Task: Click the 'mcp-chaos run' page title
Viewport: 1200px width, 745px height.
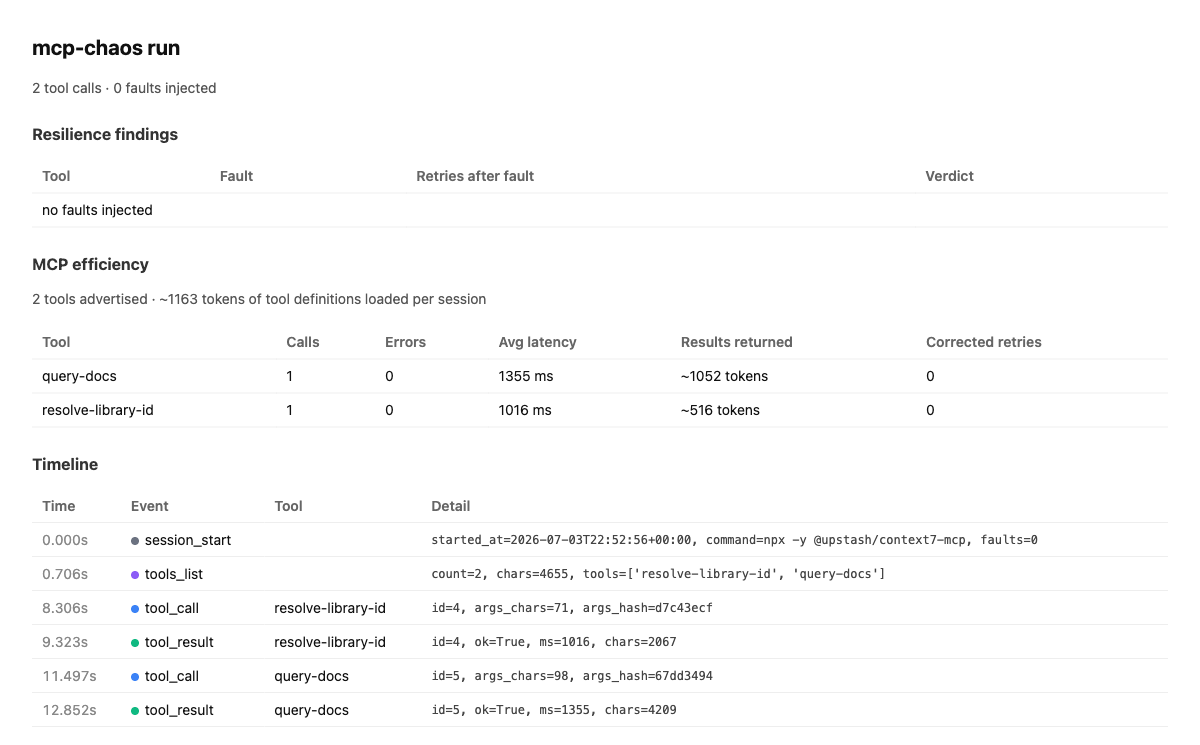Action: [x=106, y=48]
